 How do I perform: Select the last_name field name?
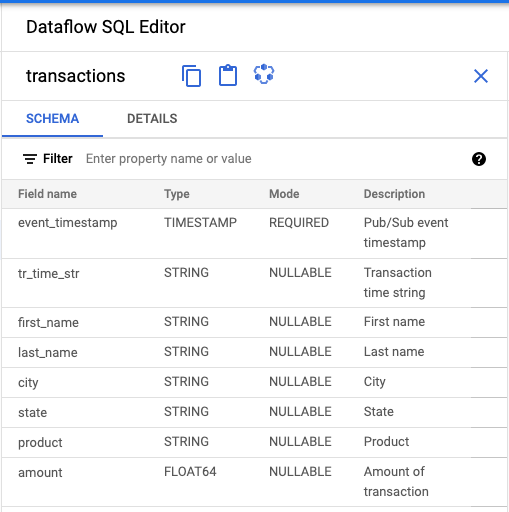click(x=48, y=352)
